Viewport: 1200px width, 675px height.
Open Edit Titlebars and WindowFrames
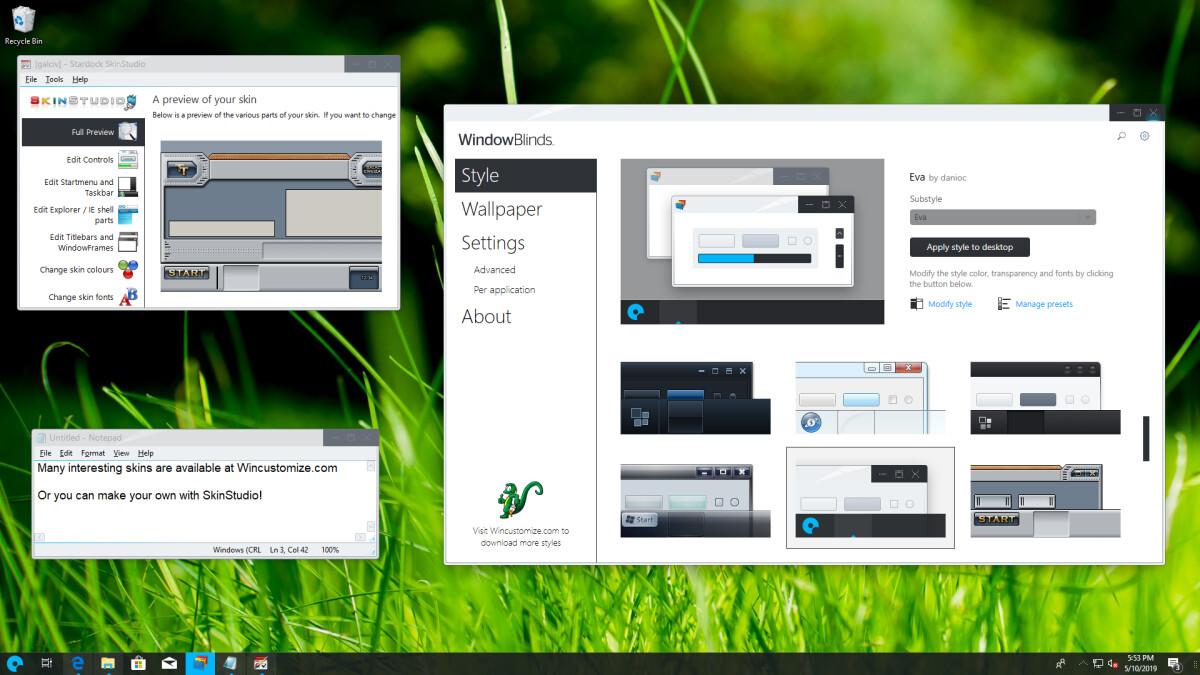[82, 242]
